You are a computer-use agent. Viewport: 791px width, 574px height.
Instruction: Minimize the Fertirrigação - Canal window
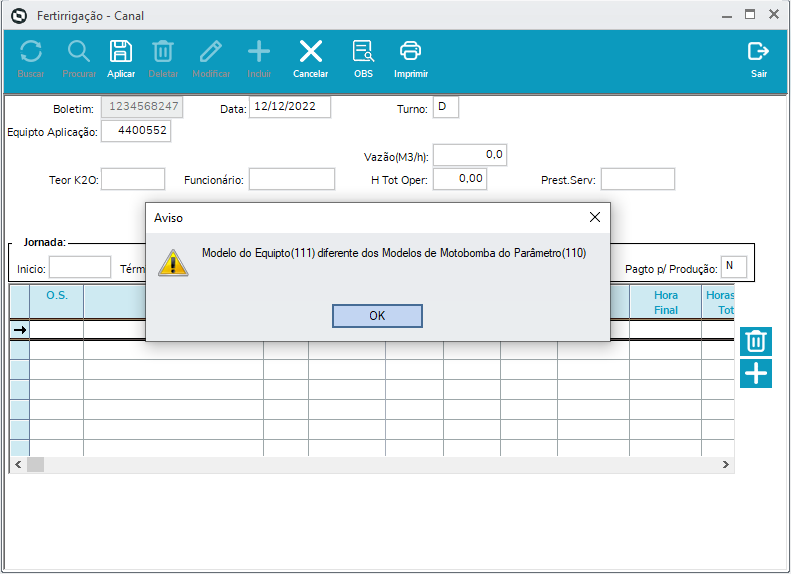[x=726, y=16]
